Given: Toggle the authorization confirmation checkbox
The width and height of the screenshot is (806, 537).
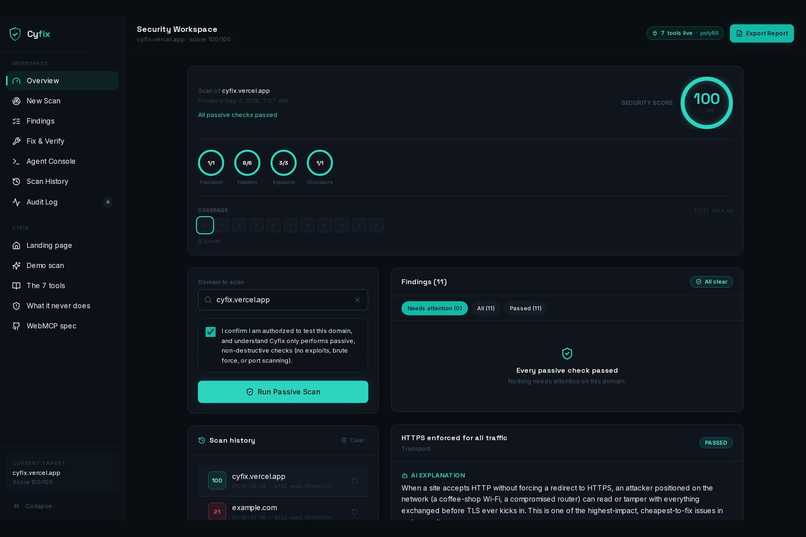Looking at the screenshot, I should click(210, 332).
